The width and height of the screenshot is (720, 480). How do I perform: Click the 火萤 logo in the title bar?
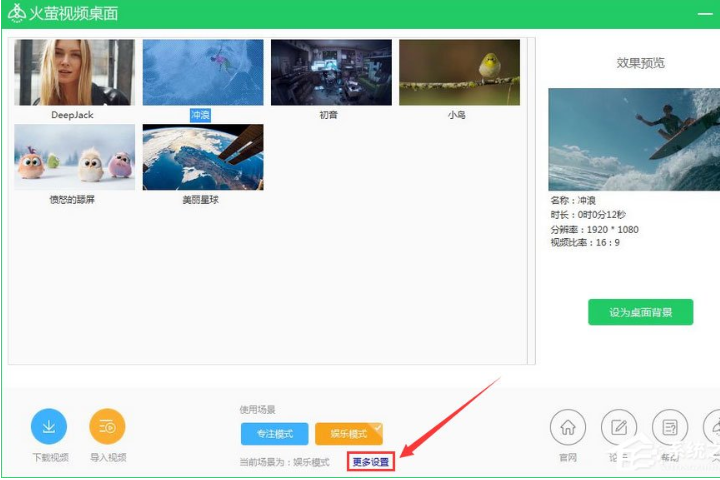point(17,13)
